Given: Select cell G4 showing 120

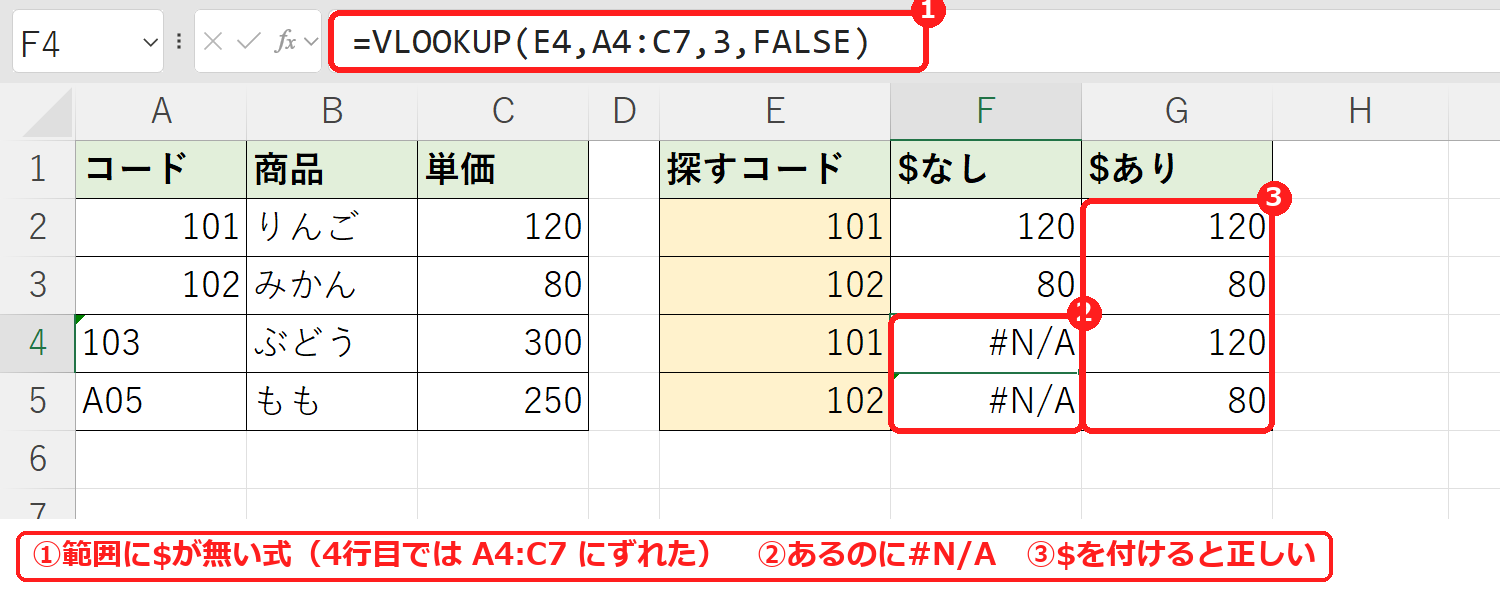Looking at the screenshot, I should pos(1177,343).
